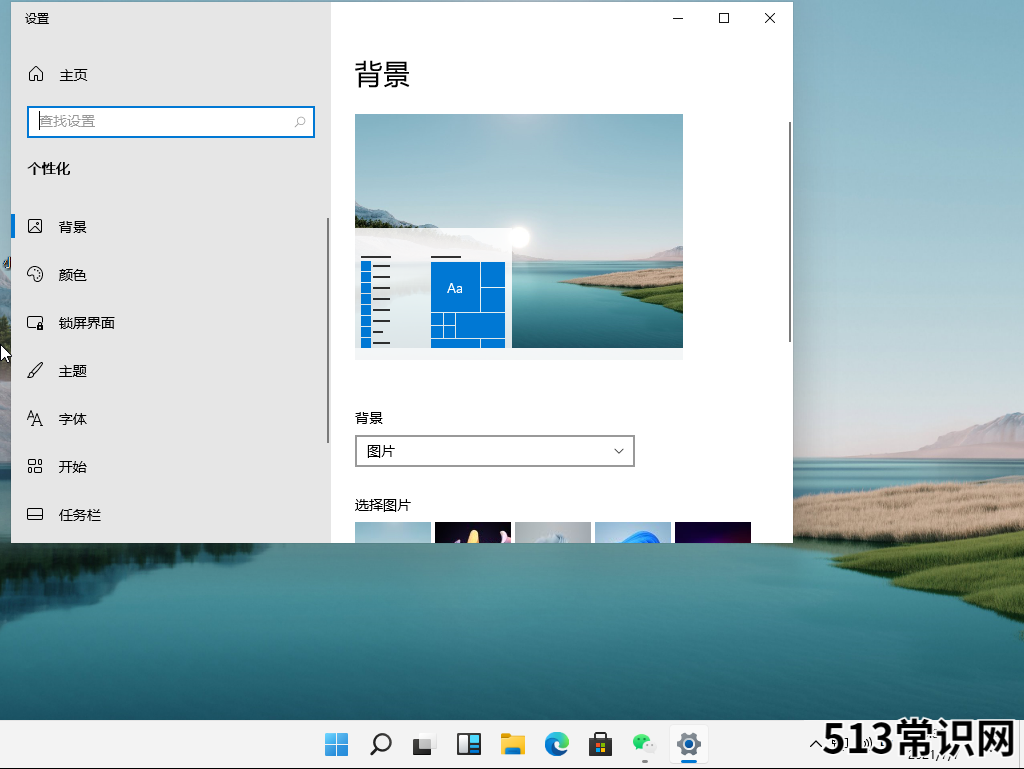Launch Microsoft Edge from the taskbar
This screenshot has width=1024, height=769.
click(557, 744)
